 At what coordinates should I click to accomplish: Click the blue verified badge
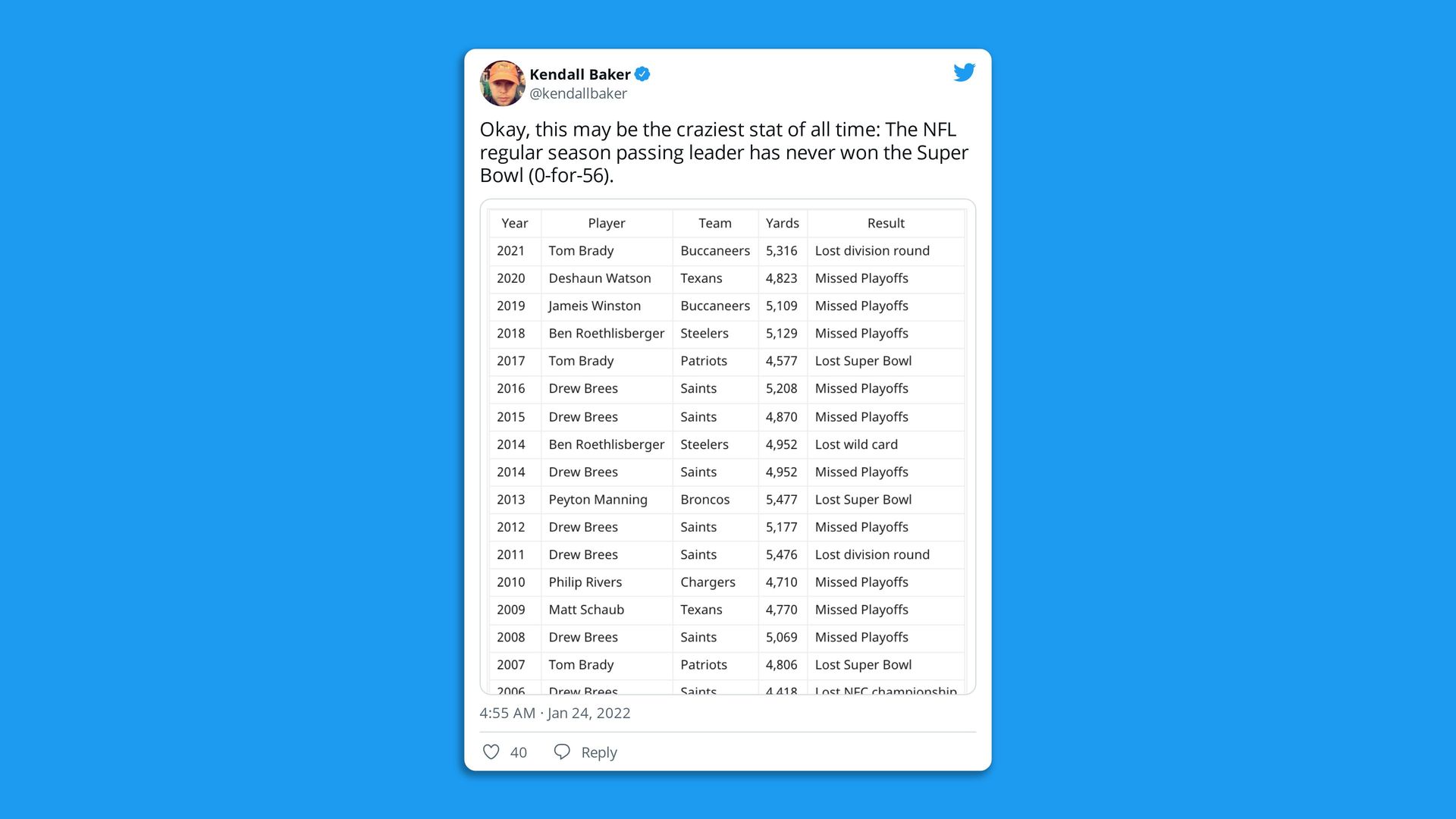pos(642,74)
